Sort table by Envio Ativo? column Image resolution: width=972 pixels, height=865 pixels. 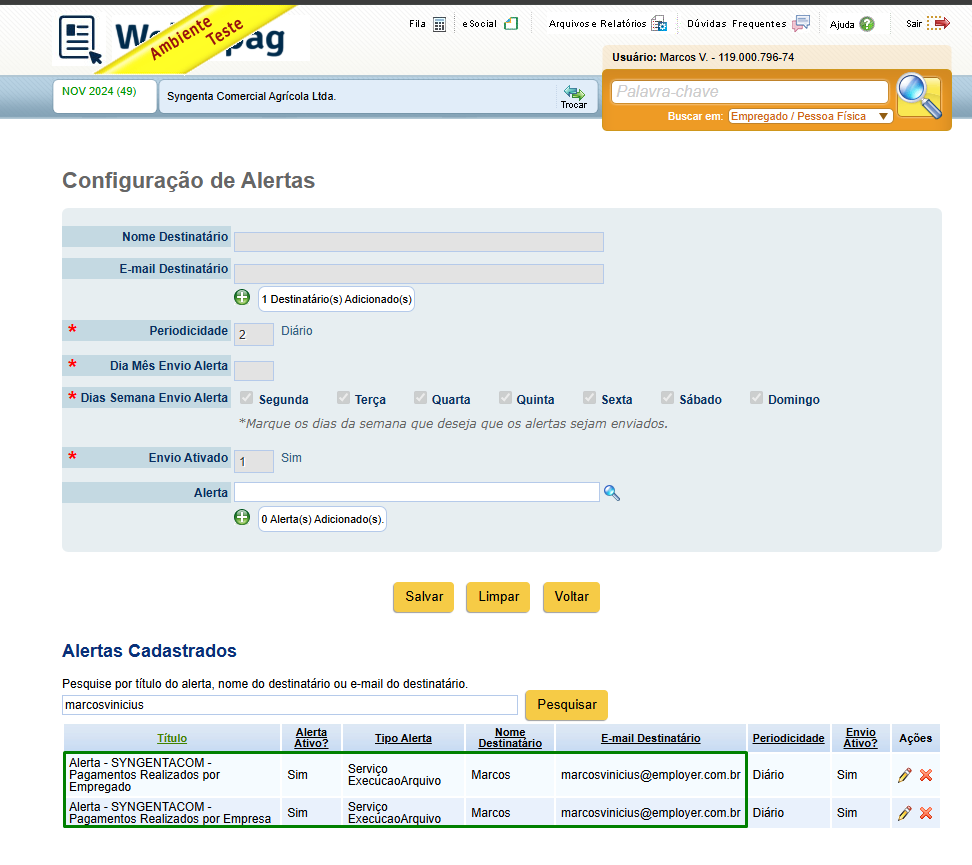click(x=860, y=738)
